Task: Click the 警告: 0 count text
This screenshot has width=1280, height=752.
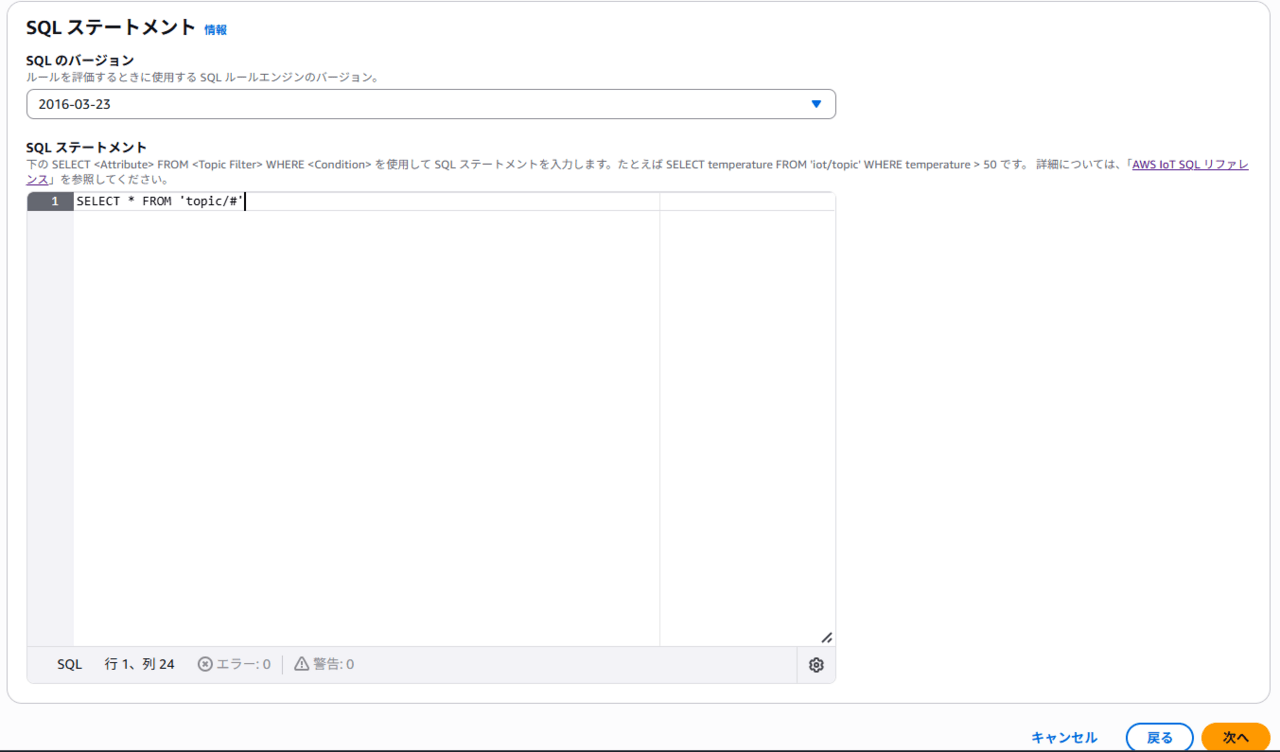Action: (333, 664)
